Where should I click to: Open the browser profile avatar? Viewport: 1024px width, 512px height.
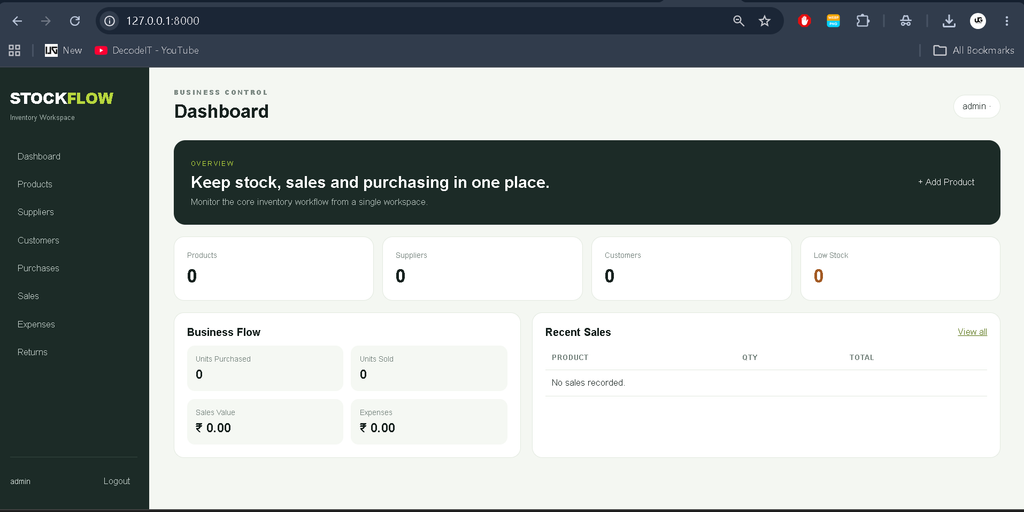click(978, 21)
